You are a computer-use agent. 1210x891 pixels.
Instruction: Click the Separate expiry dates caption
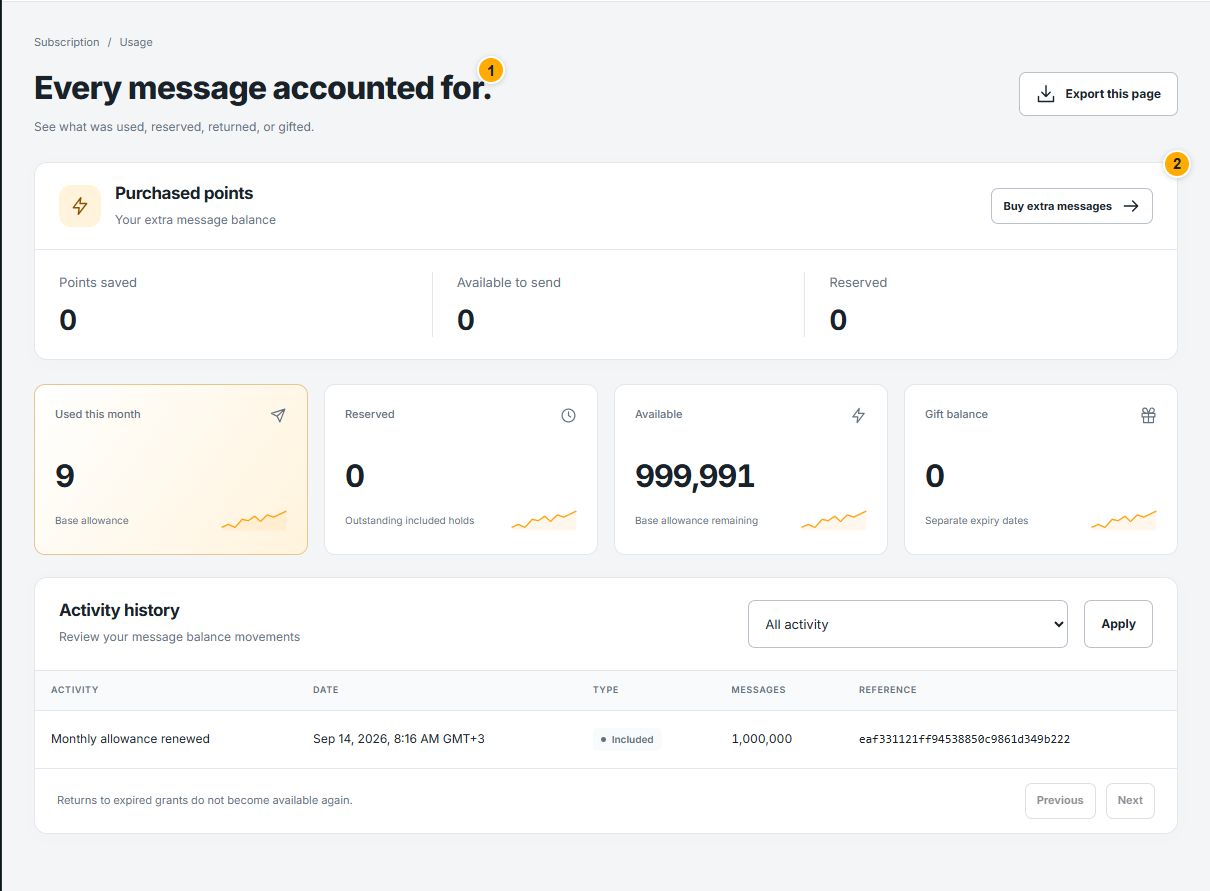point(976,520)
